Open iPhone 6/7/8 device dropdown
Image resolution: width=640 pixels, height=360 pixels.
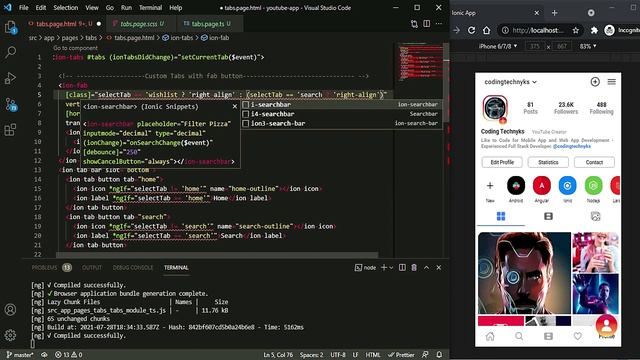coord(498,46)
